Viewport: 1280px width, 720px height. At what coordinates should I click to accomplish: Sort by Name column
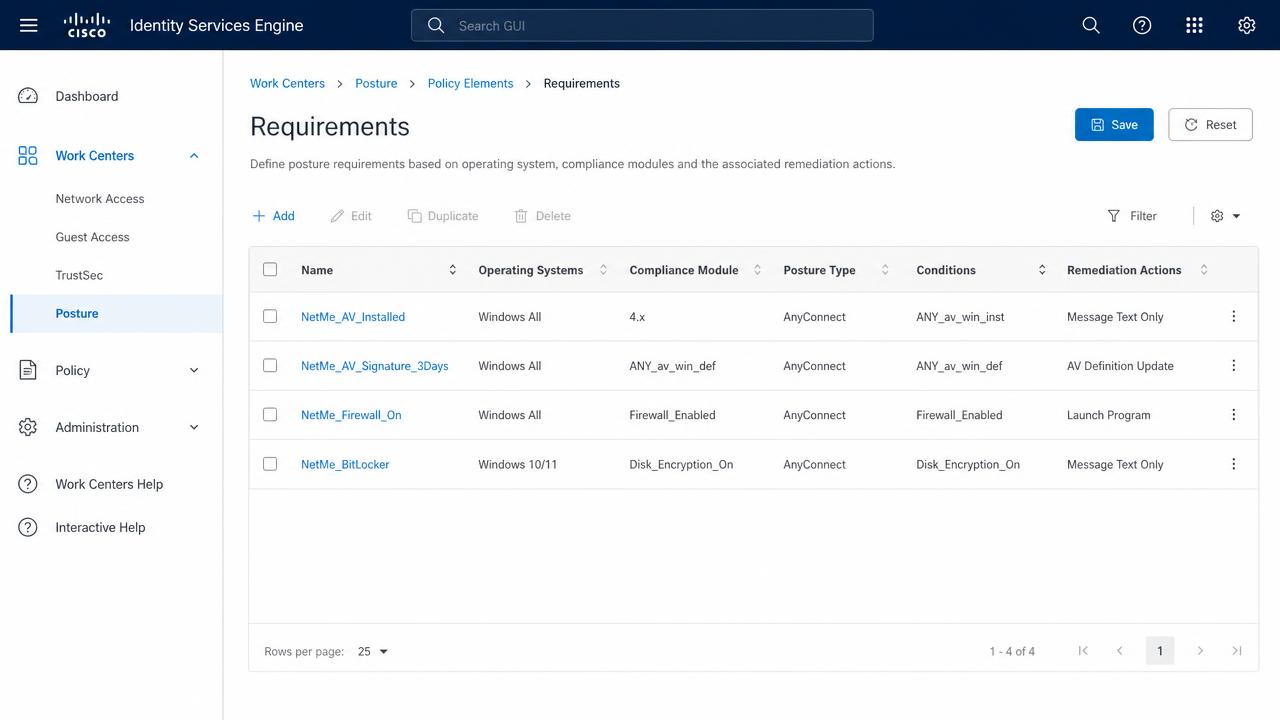[452, 270]
